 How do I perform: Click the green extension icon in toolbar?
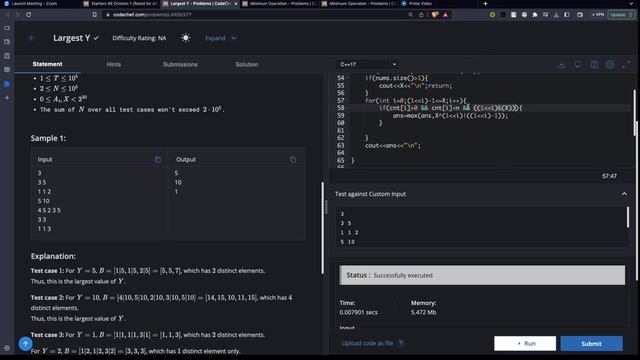(x=492, y=15)
